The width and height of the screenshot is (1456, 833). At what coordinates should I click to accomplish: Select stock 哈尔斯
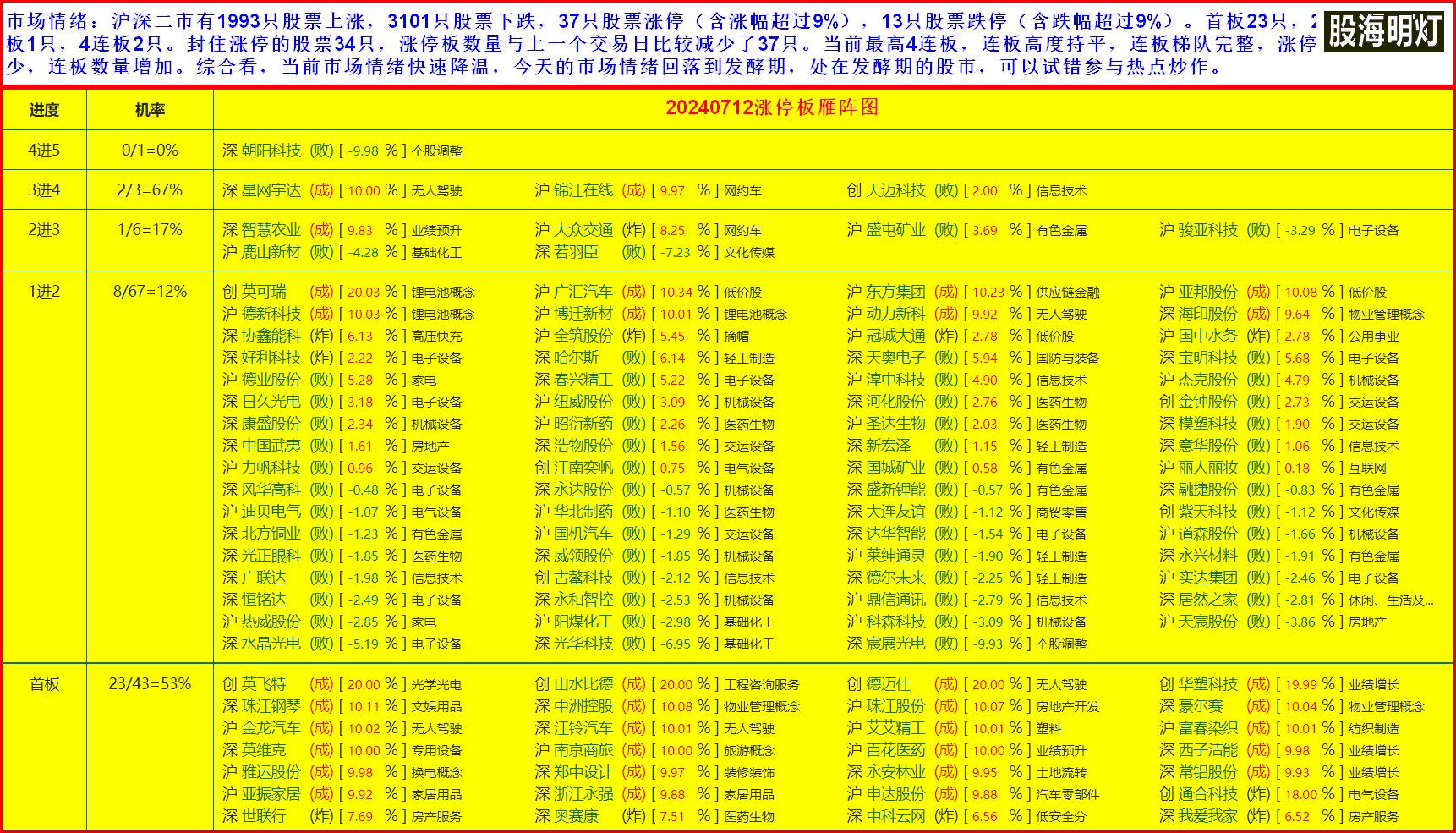pos(576,358)
